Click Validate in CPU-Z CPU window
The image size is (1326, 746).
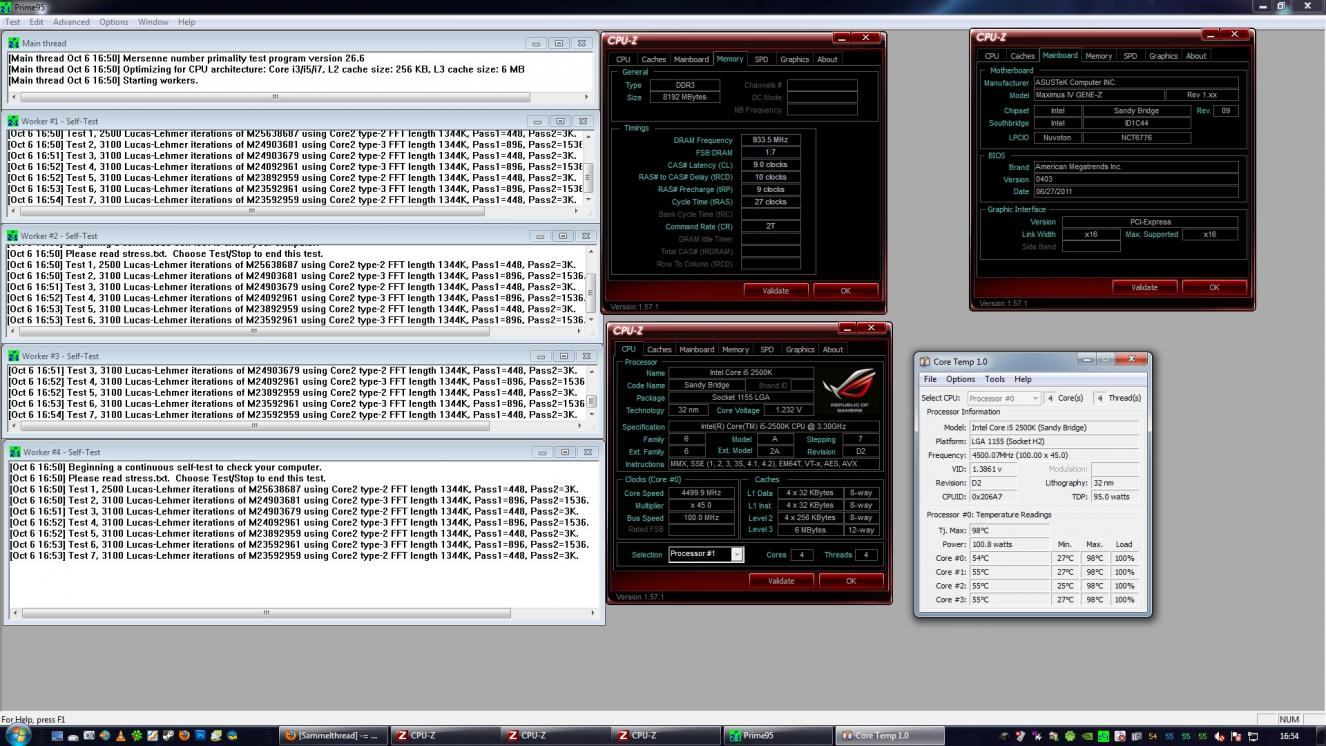tap(781, 580)
